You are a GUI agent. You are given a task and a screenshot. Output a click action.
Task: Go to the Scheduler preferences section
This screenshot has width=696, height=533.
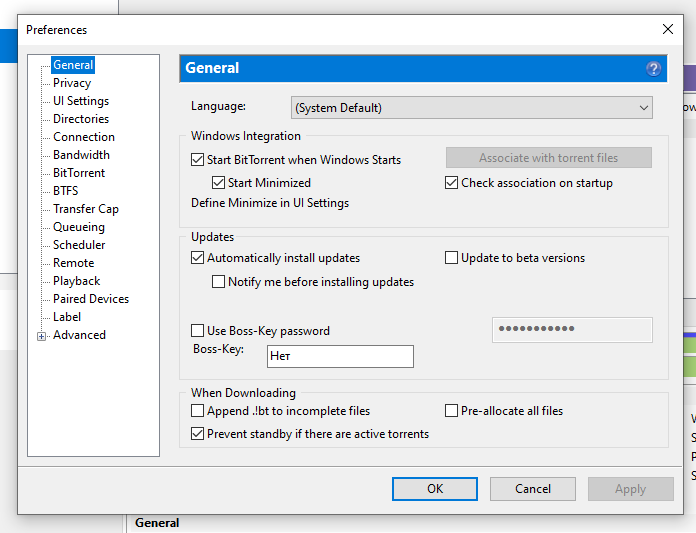click(x=79, y=245)
